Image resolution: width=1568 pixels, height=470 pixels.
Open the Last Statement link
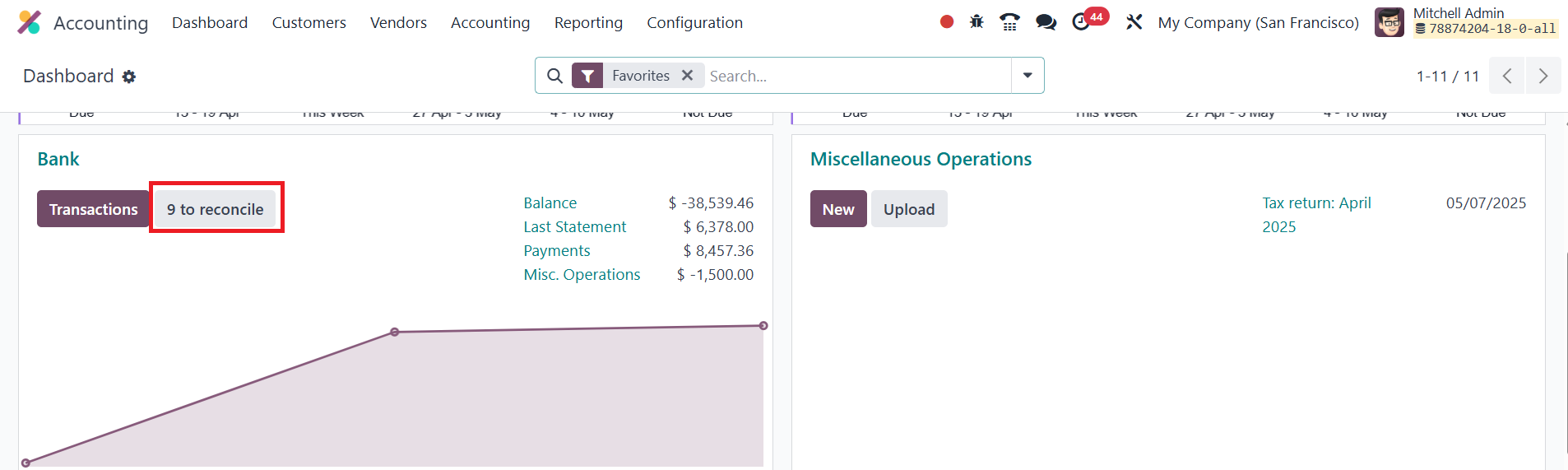click(574, 226)
